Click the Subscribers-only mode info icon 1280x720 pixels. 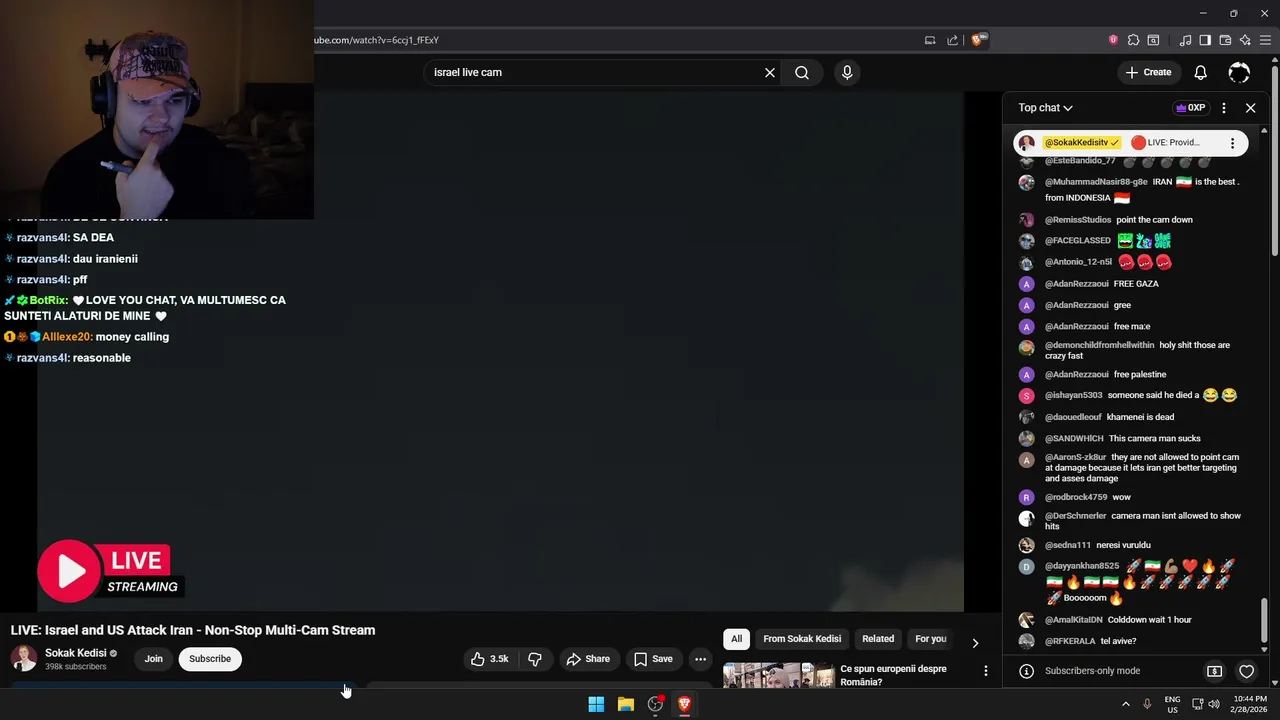pyautogui.click(x=1025, y=671)
